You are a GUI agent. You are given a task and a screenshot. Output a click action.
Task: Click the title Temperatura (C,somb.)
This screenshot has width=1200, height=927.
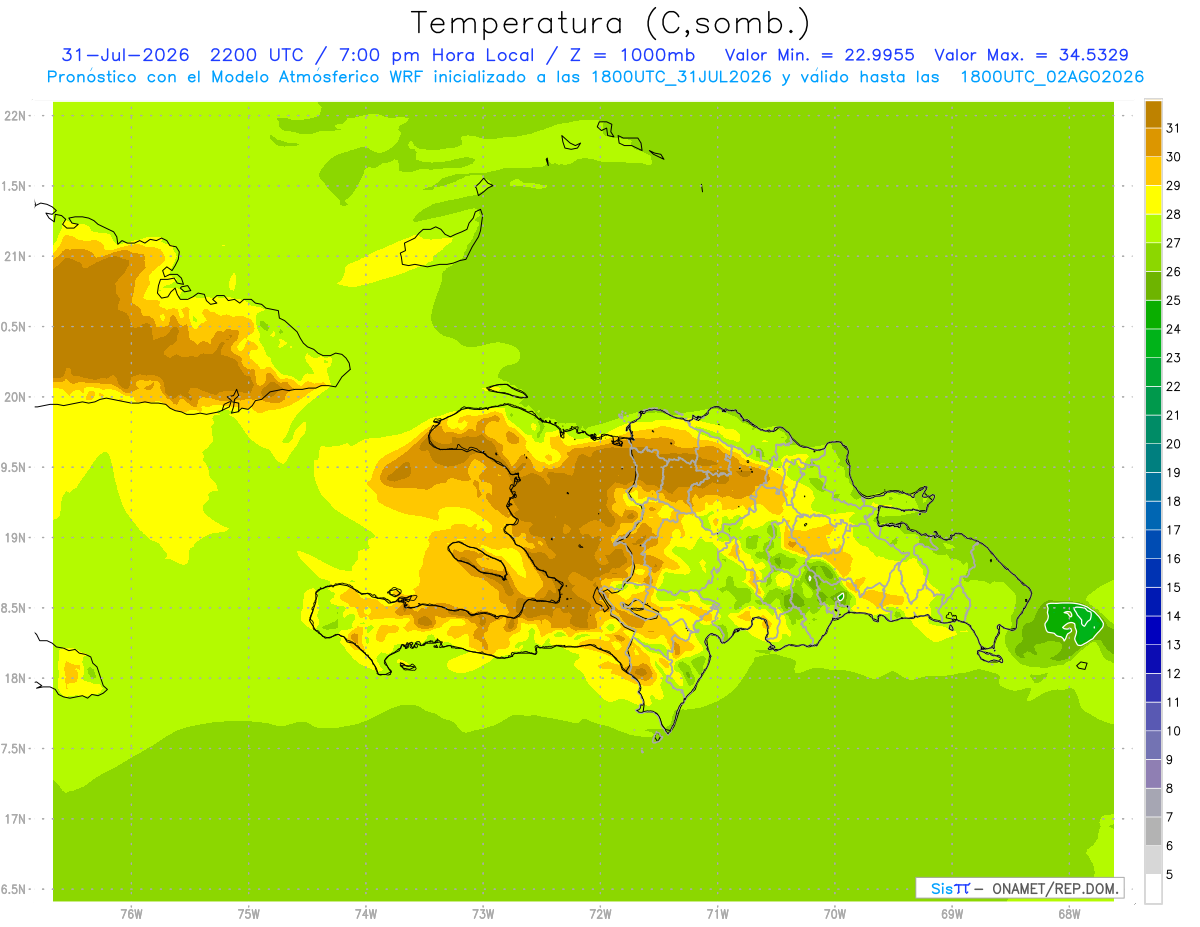coord(610,23)
